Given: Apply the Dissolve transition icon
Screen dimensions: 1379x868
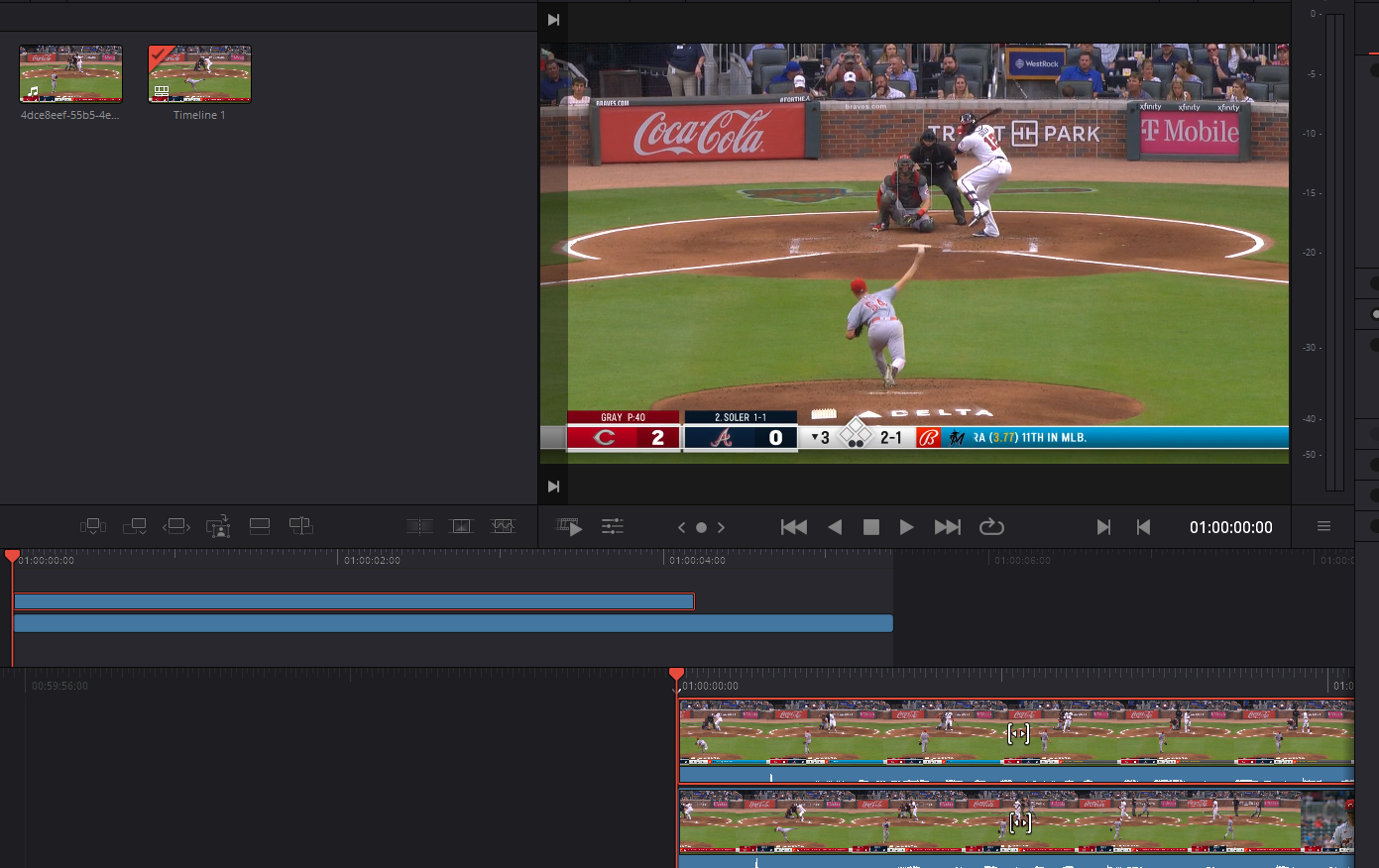Looking at the screenshot, I should coord(461,526).
